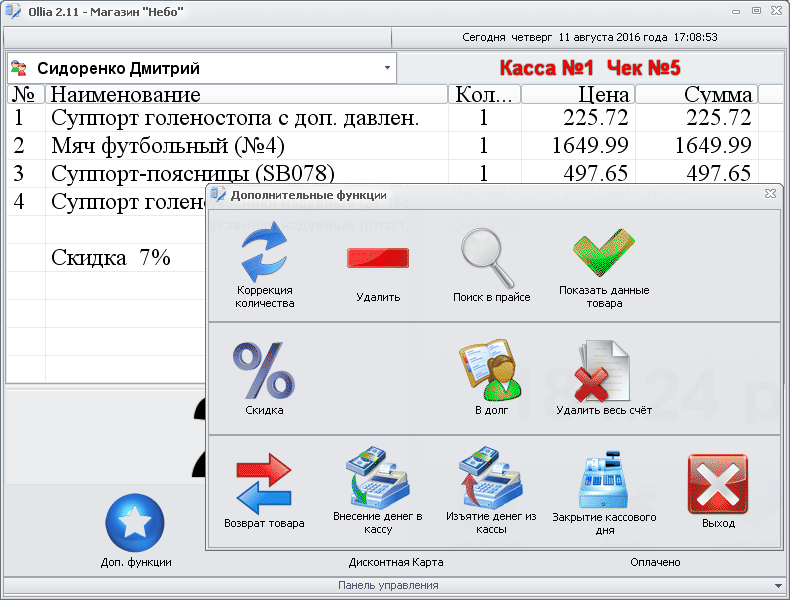Screen dimensions: 790x600
Task: Open Внесение денег в кассу
Action: coord(377,490)
